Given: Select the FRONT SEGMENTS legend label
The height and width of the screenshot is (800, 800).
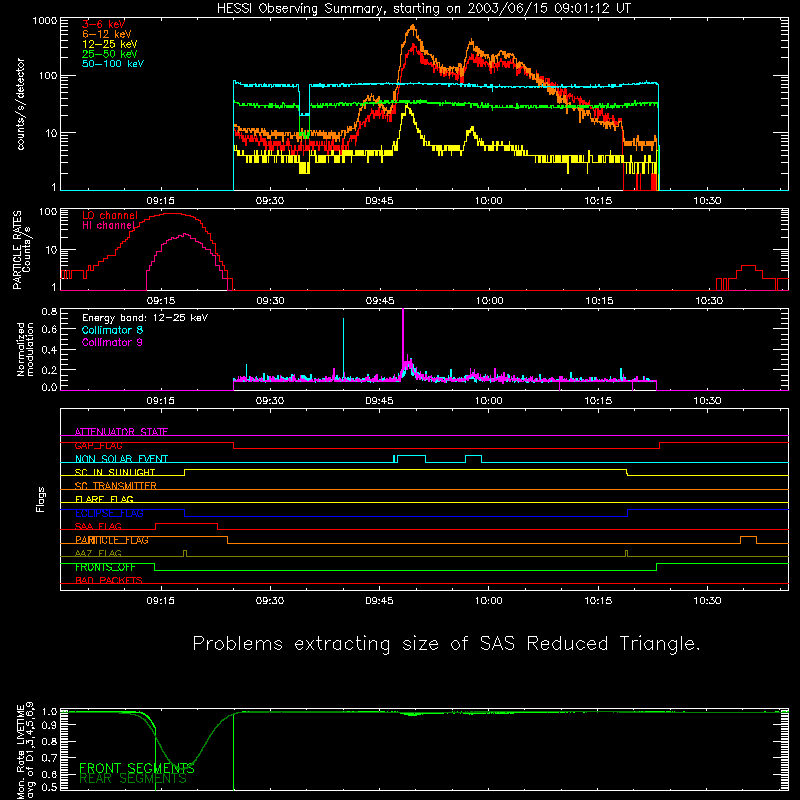Looking at the screenshot, I should tap(137, 768).
